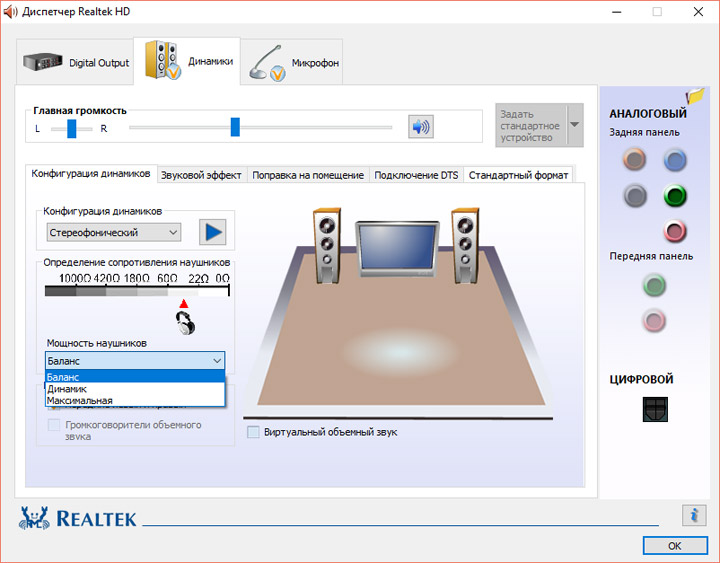720x563 pixels.
Task: Select the pink rear panel jack
Action: coord(675,231)
